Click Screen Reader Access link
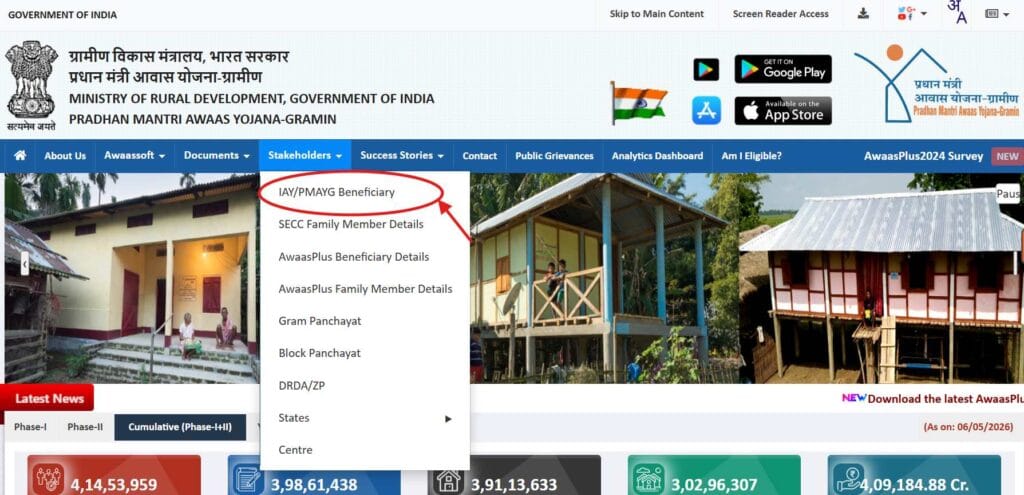Screen dimensions: 1024x495 (780, 14)
